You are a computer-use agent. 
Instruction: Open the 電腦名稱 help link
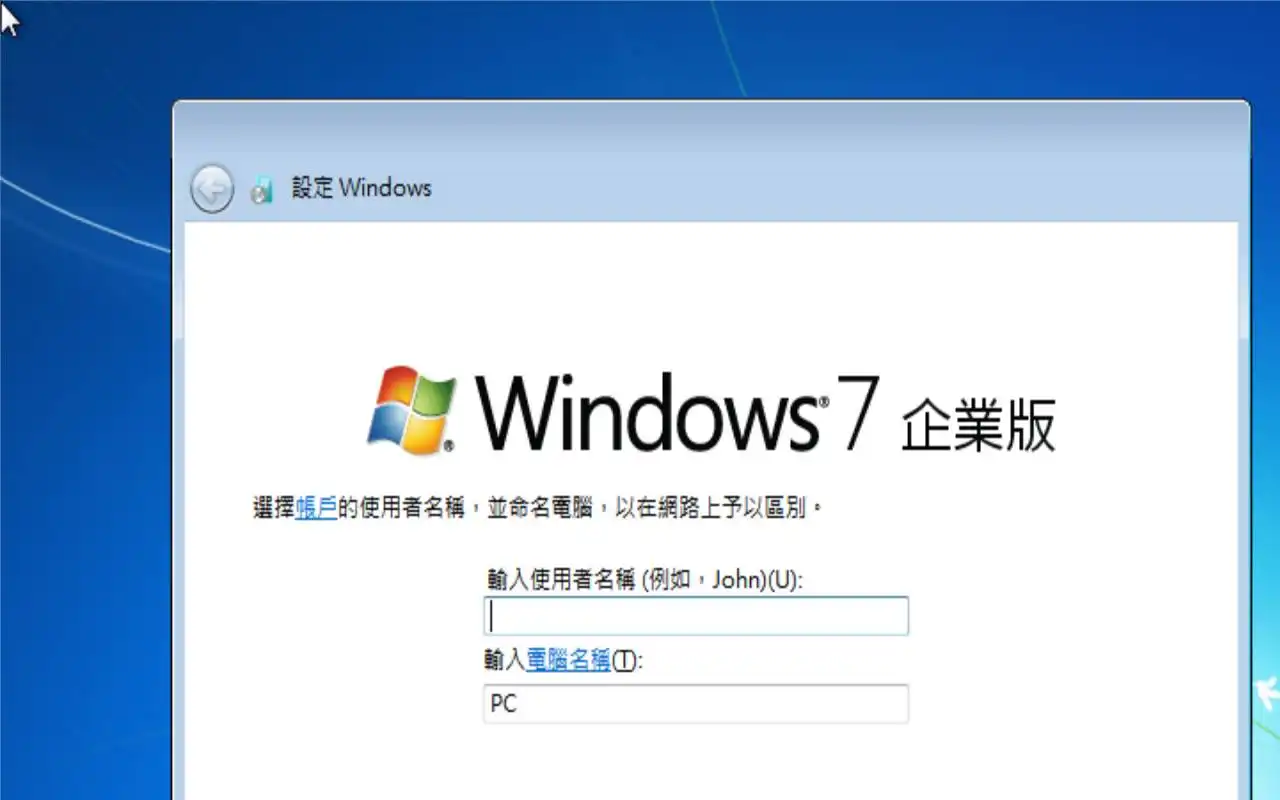[x=568, y=661]
